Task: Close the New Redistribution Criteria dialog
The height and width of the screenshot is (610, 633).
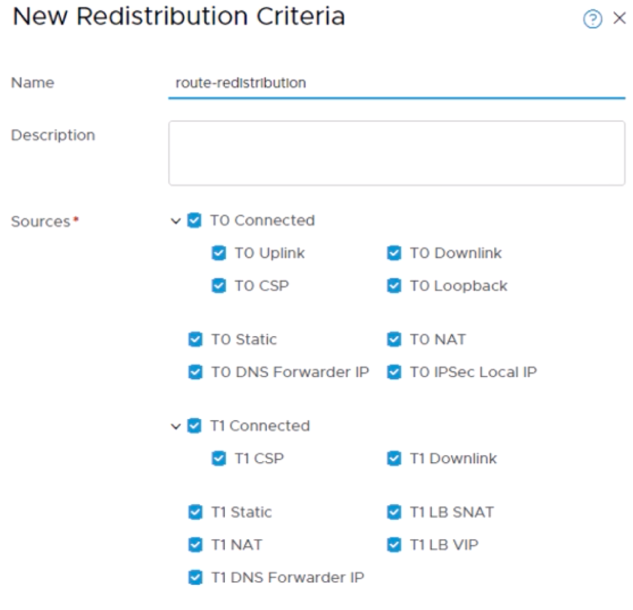Action: click(x=619, y=18)
